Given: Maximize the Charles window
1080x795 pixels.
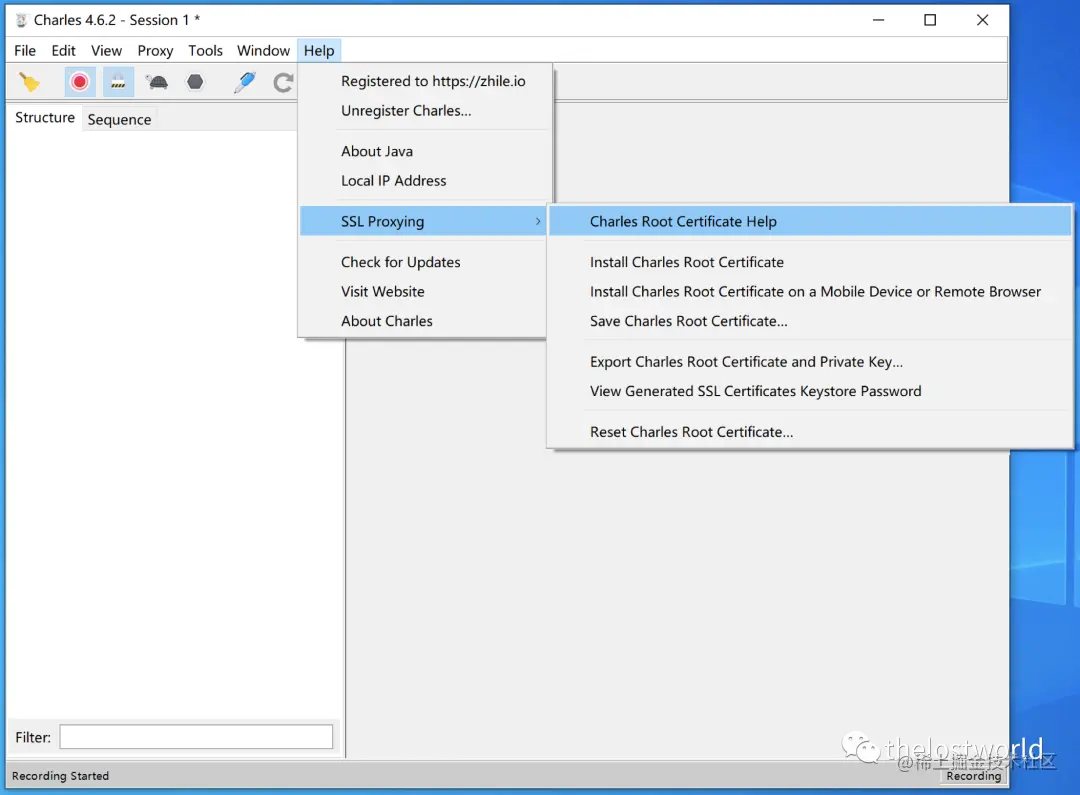Looking at the screenshot, I should coord(930,20).
